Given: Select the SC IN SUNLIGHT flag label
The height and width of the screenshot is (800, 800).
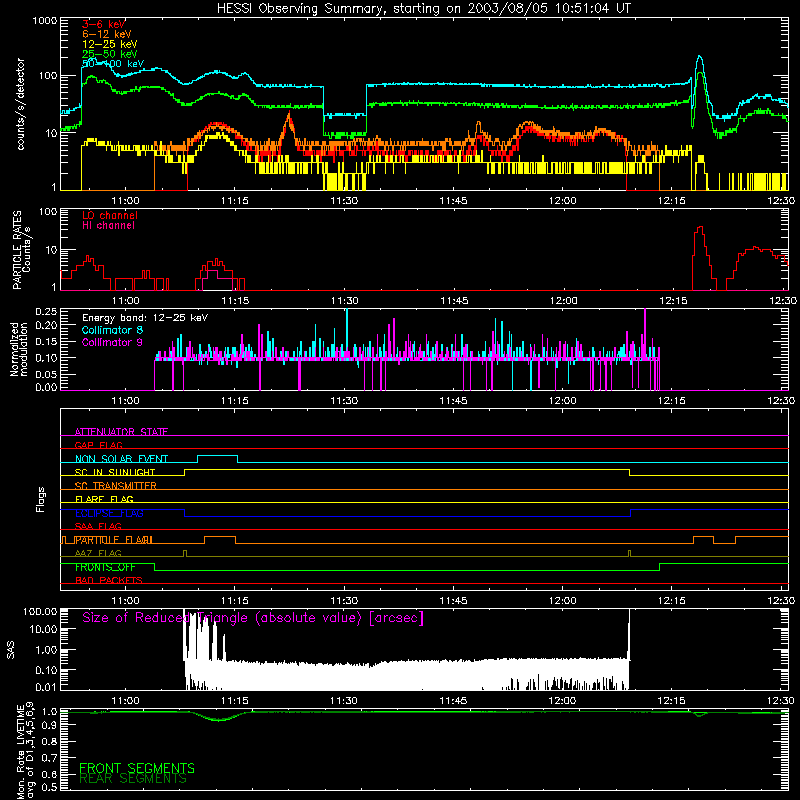Looking at the screenshot, I should [x=115, y=472].
